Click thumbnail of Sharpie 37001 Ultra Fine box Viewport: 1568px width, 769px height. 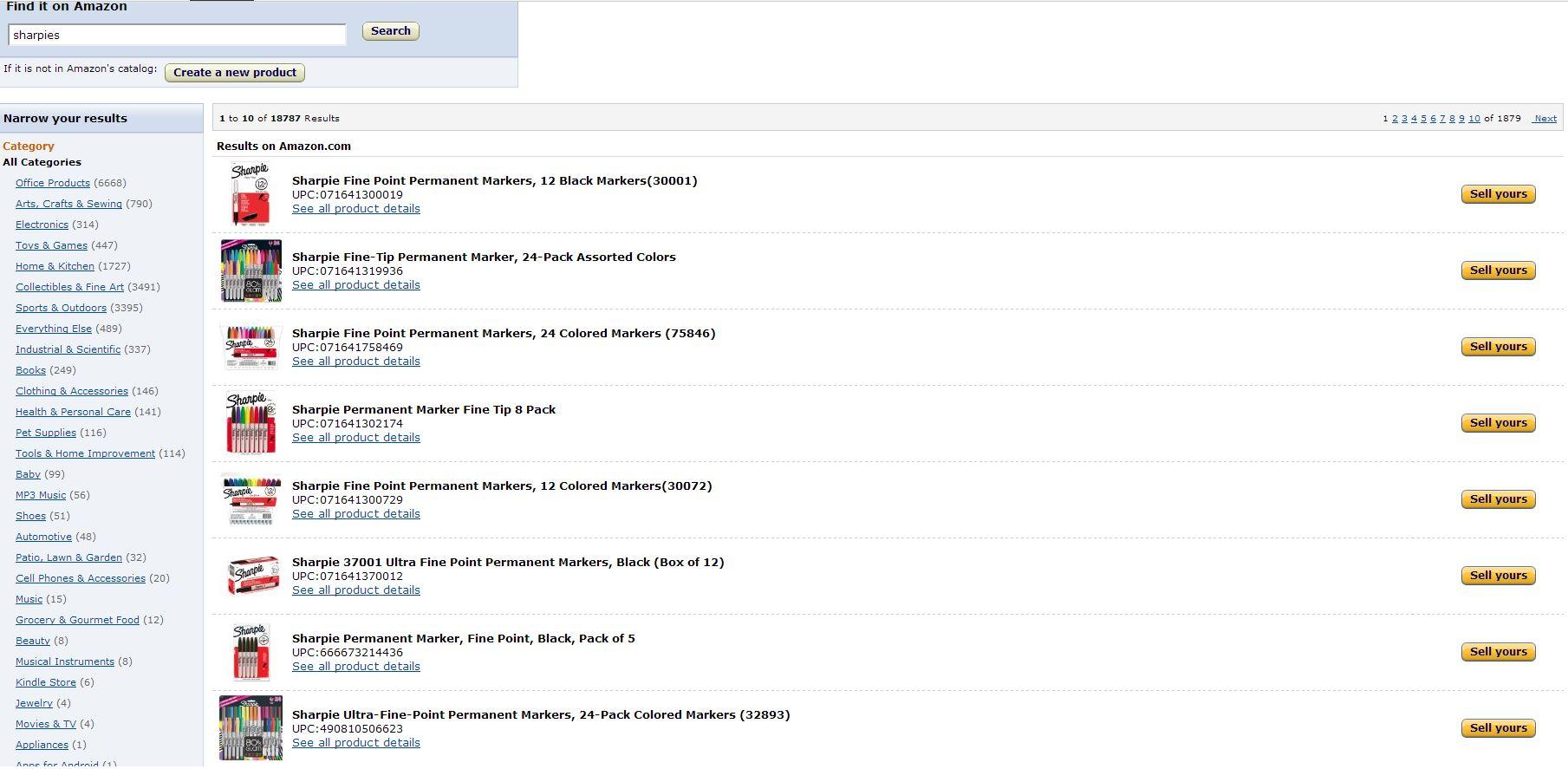coord(253,576)
